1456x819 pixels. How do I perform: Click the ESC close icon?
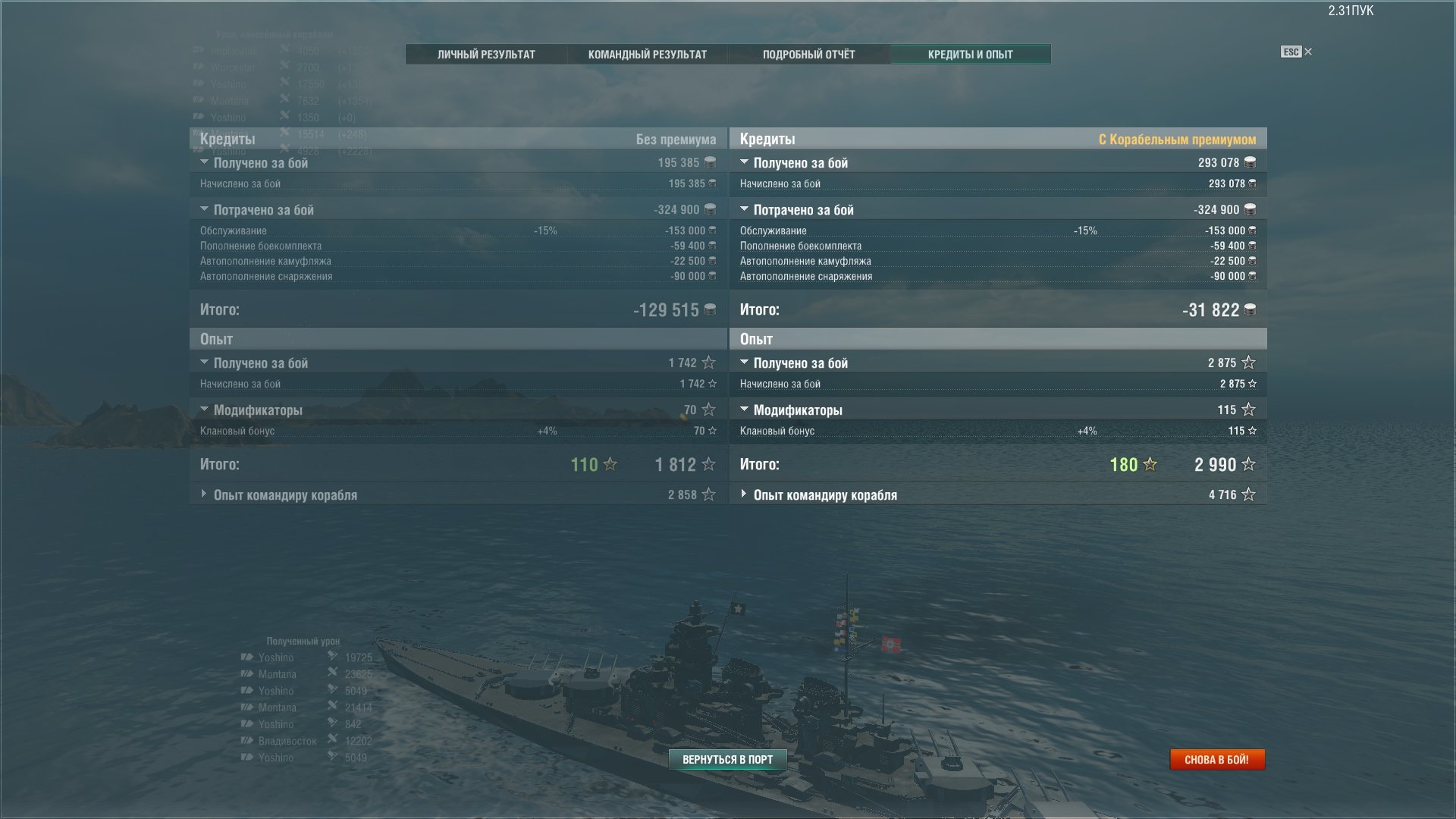tap(1297, 52)
